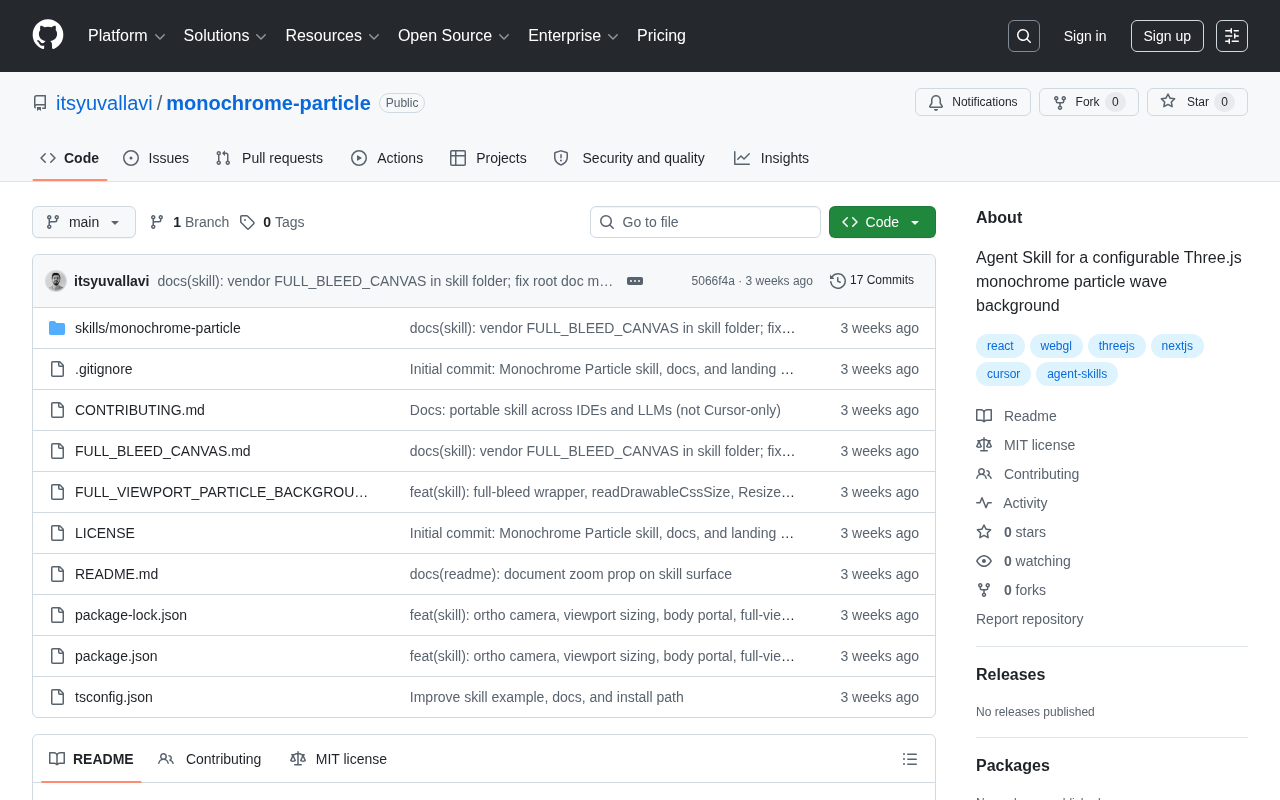Screen dimensions: 1280x800
Task: Click the webgl topic tag
Action: (1056, 346)
